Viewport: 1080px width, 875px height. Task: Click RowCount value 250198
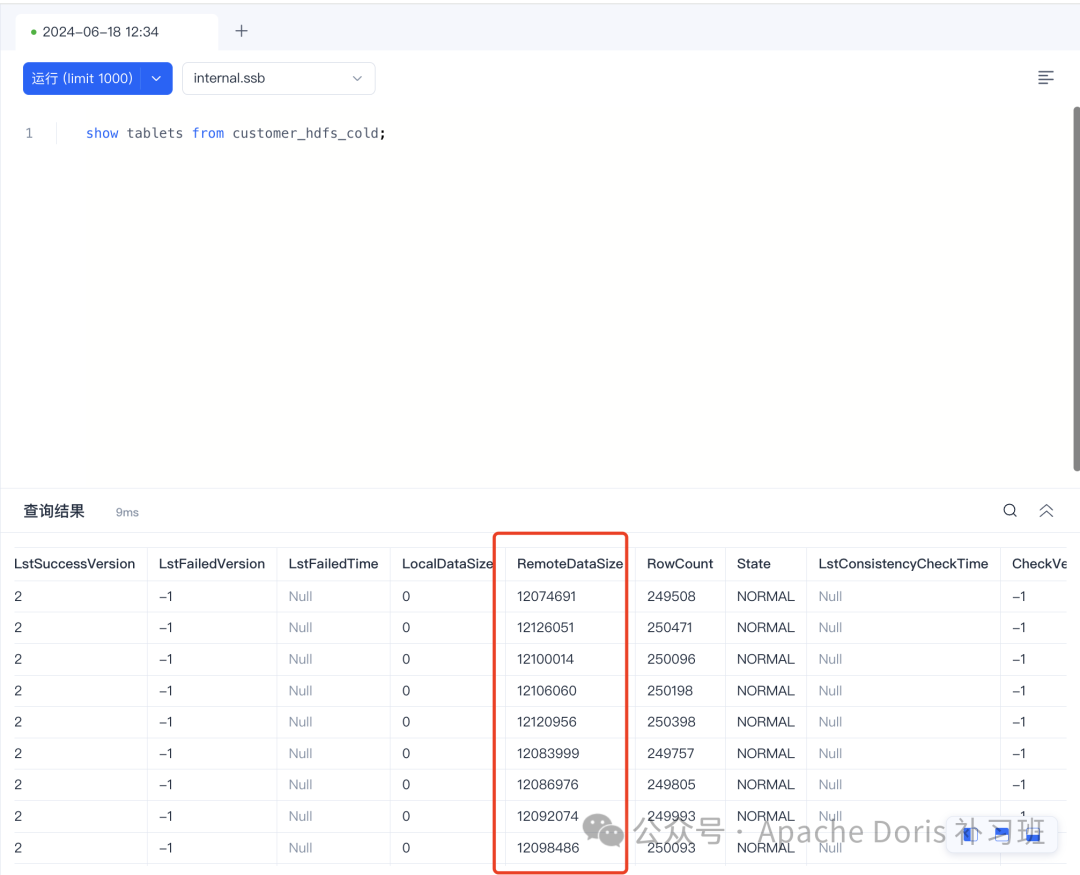click(x=669, y=690)
